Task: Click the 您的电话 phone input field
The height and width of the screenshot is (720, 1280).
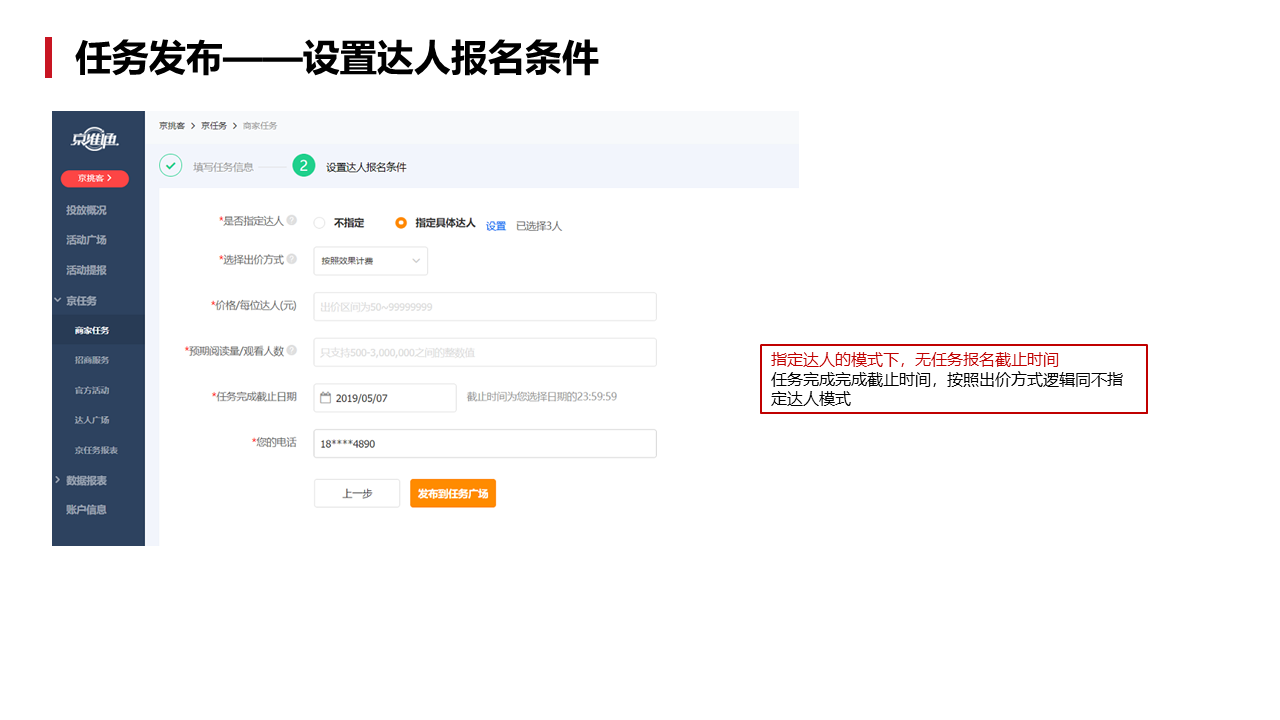Action: point(484,443)
